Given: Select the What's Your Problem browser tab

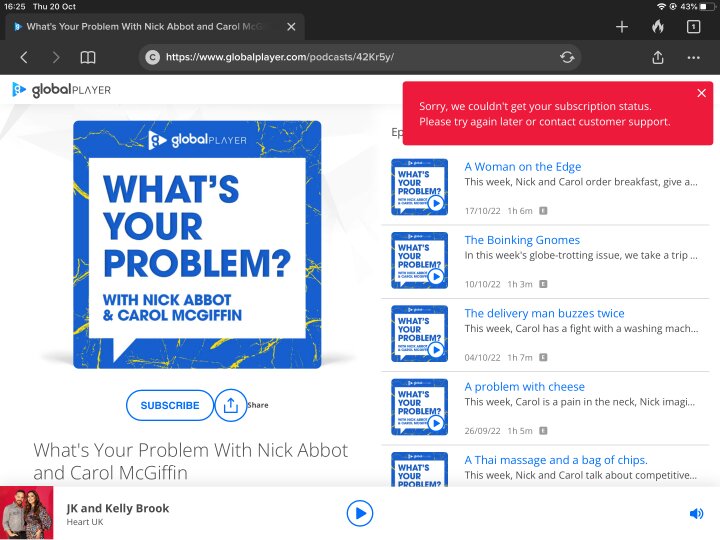Looking at the screenshot, I should click(x=155, y=27).
